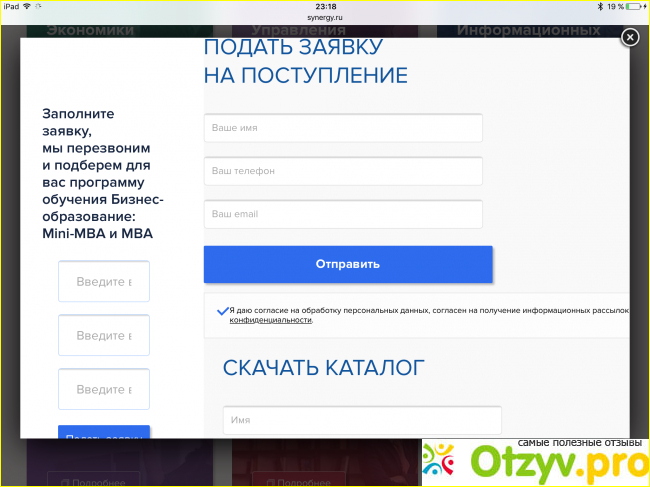Viewport: 650px width, 487px height.
Task: Tick the personal data consent checkbox
Action: point(221,311)
